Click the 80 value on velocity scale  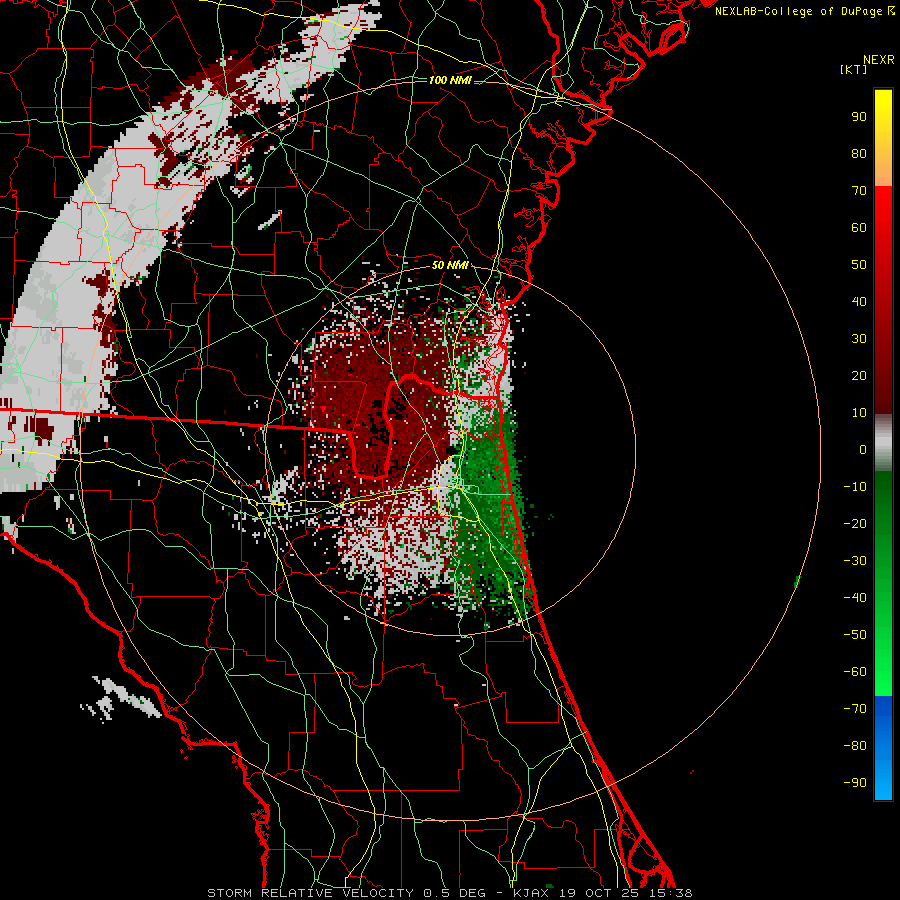(x=859, y=154)
